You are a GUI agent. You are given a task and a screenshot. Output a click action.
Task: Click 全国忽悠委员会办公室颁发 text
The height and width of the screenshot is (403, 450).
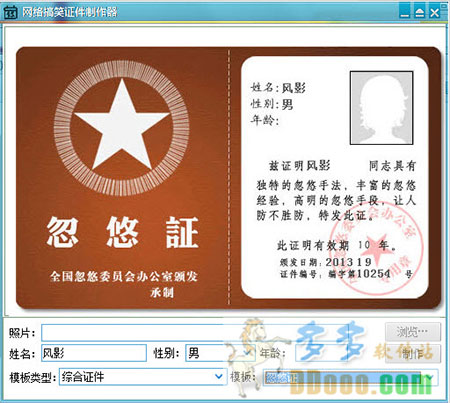pos(124,276)
